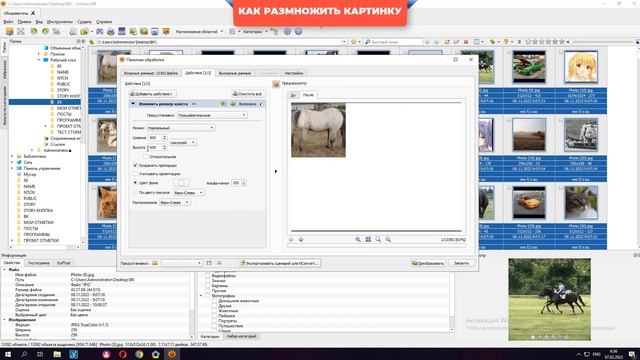Switch to the Гистограмма info tab
Viewport: 640px width, 360px height.
pos(39,263)
